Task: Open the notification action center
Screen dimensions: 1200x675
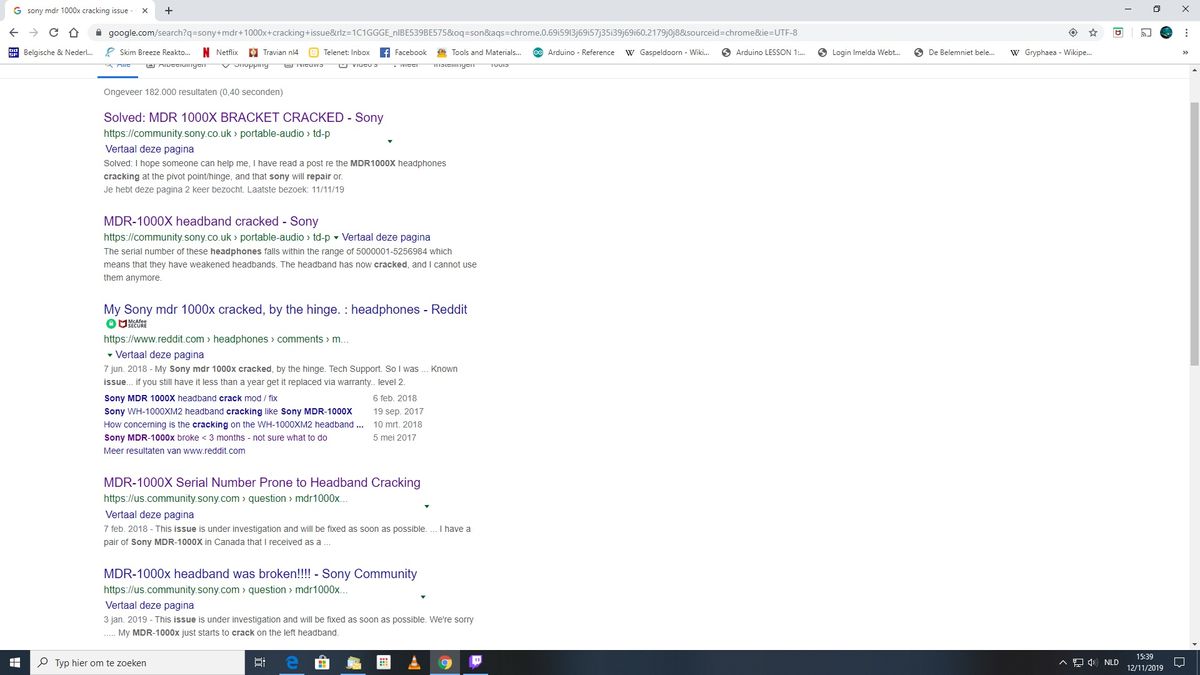Action: [x=1180, y=662]
